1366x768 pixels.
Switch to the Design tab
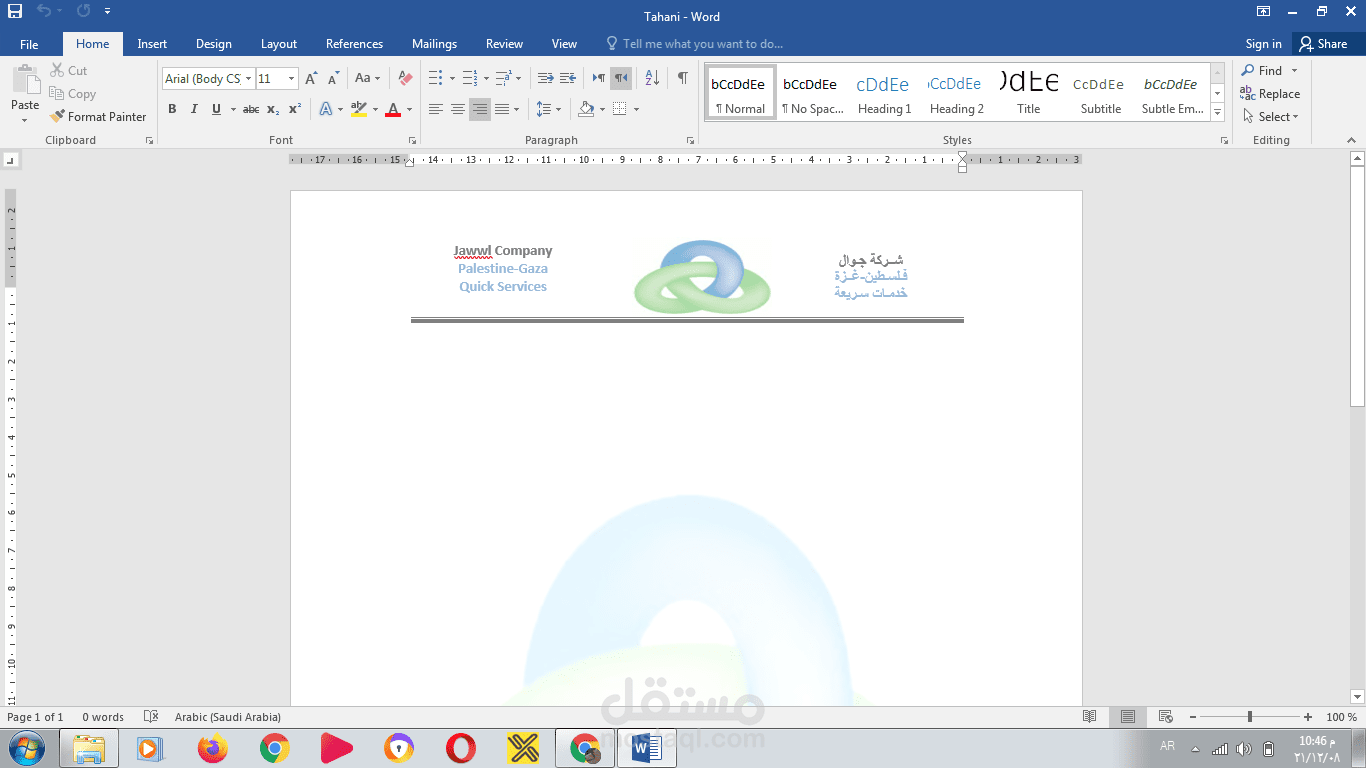point(213,44)
